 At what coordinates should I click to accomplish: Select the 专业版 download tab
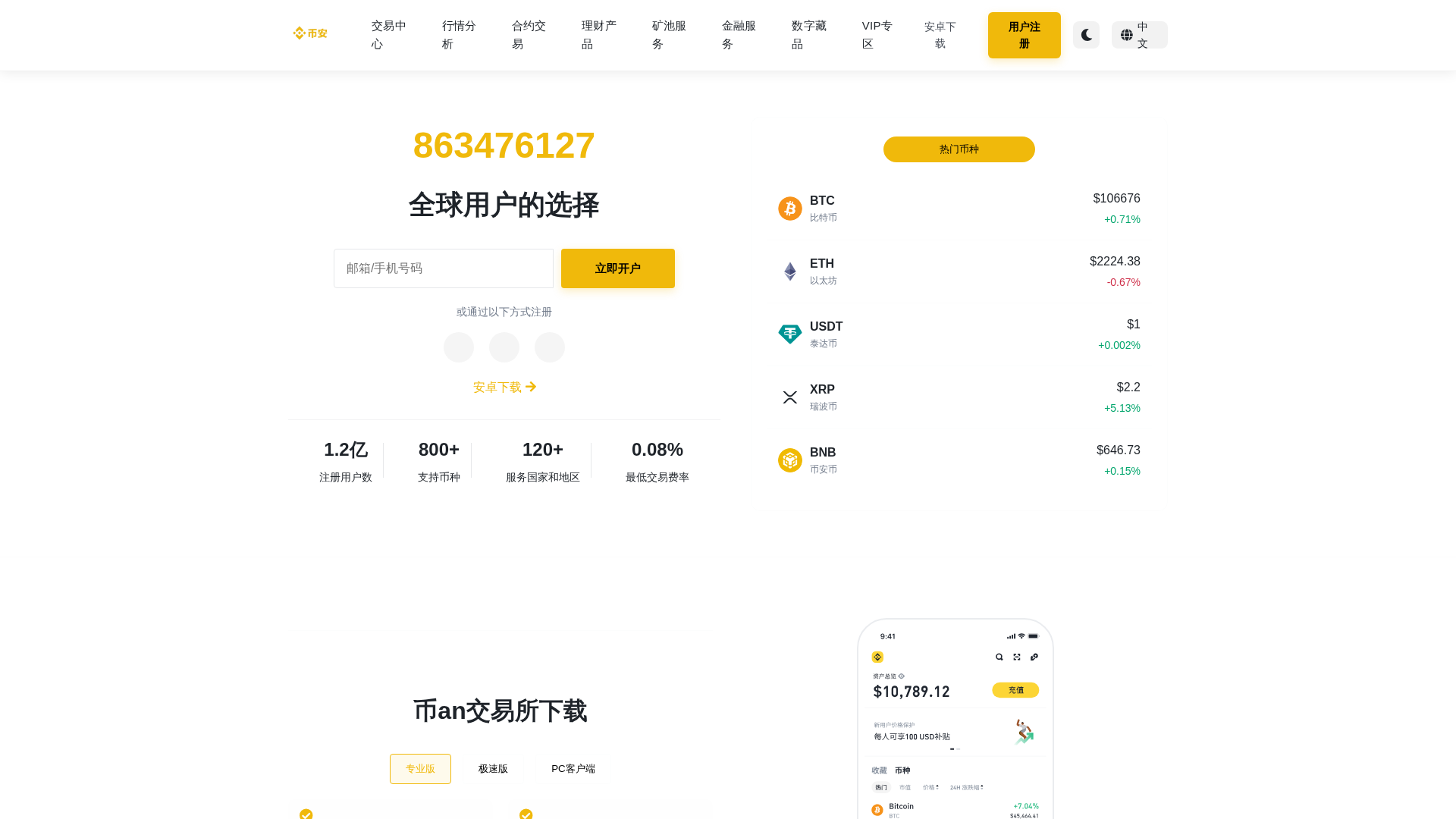pyautogui.click(x=420, y=769)
